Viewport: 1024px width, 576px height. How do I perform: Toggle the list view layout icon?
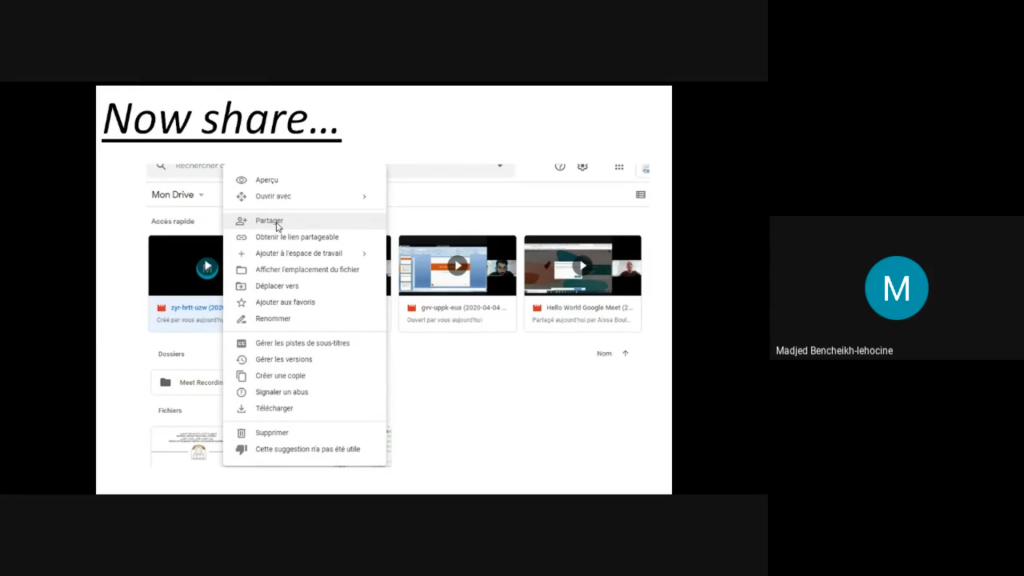point(640,195)
